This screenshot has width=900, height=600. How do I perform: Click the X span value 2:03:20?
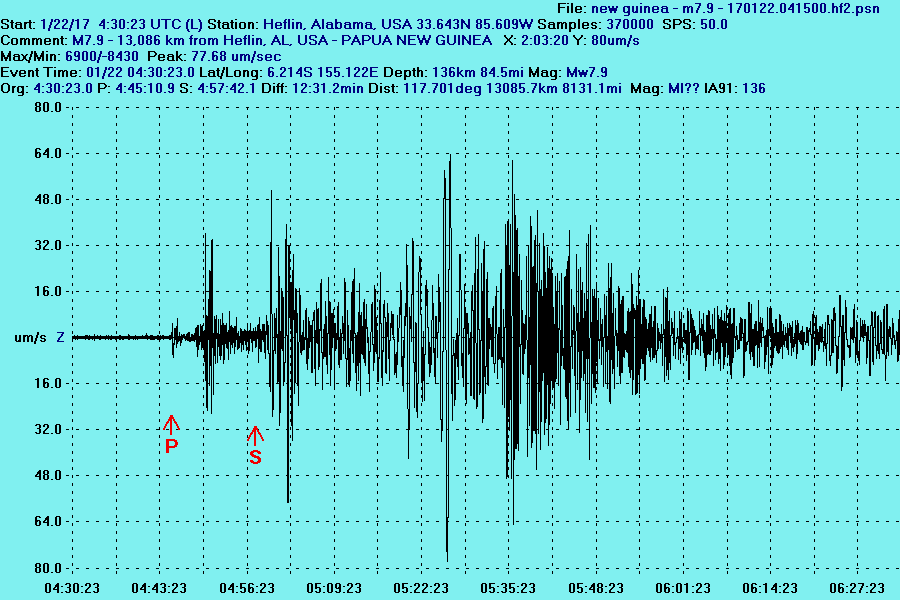coord(544,41)
